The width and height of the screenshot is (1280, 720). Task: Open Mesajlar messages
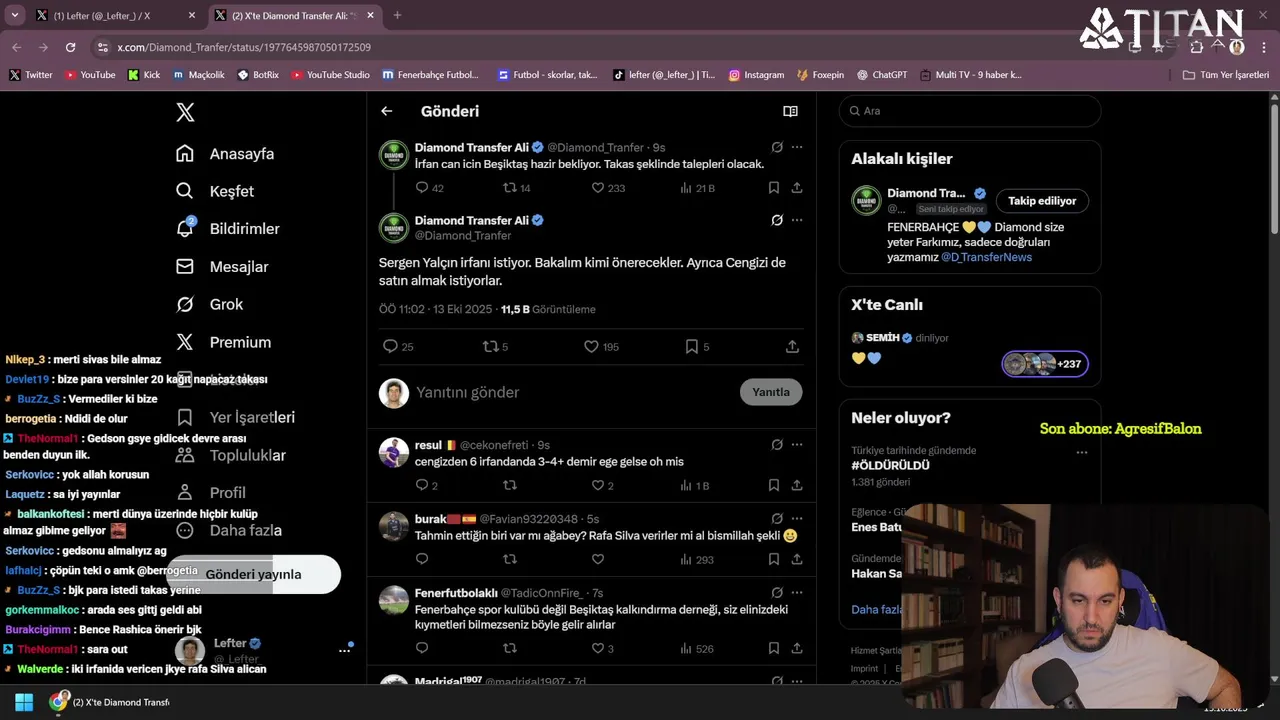(x=222, y=267)
